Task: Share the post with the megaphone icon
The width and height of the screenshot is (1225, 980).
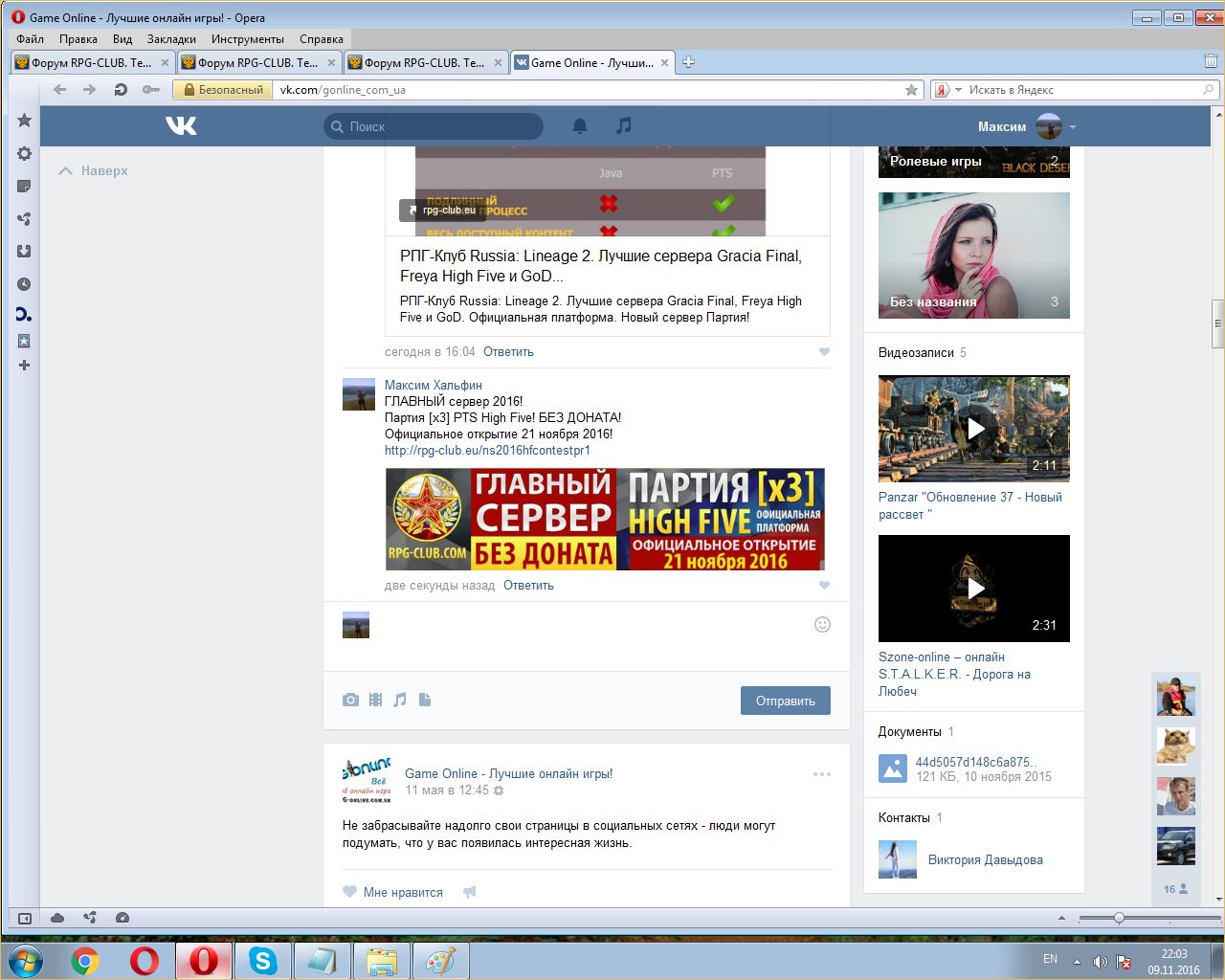Action: 469,892
